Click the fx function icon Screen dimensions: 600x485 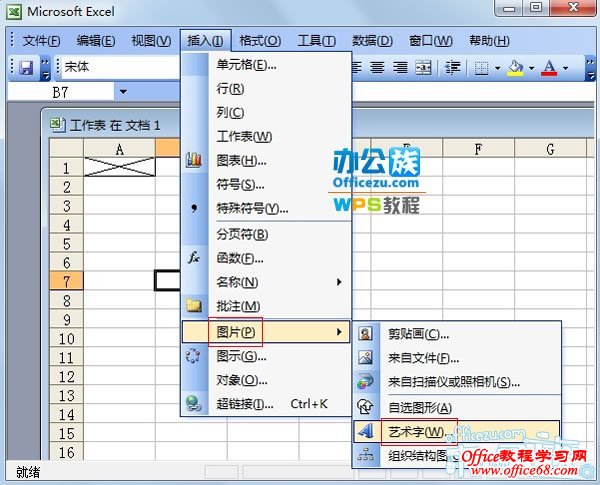click(x=194, y=258)
